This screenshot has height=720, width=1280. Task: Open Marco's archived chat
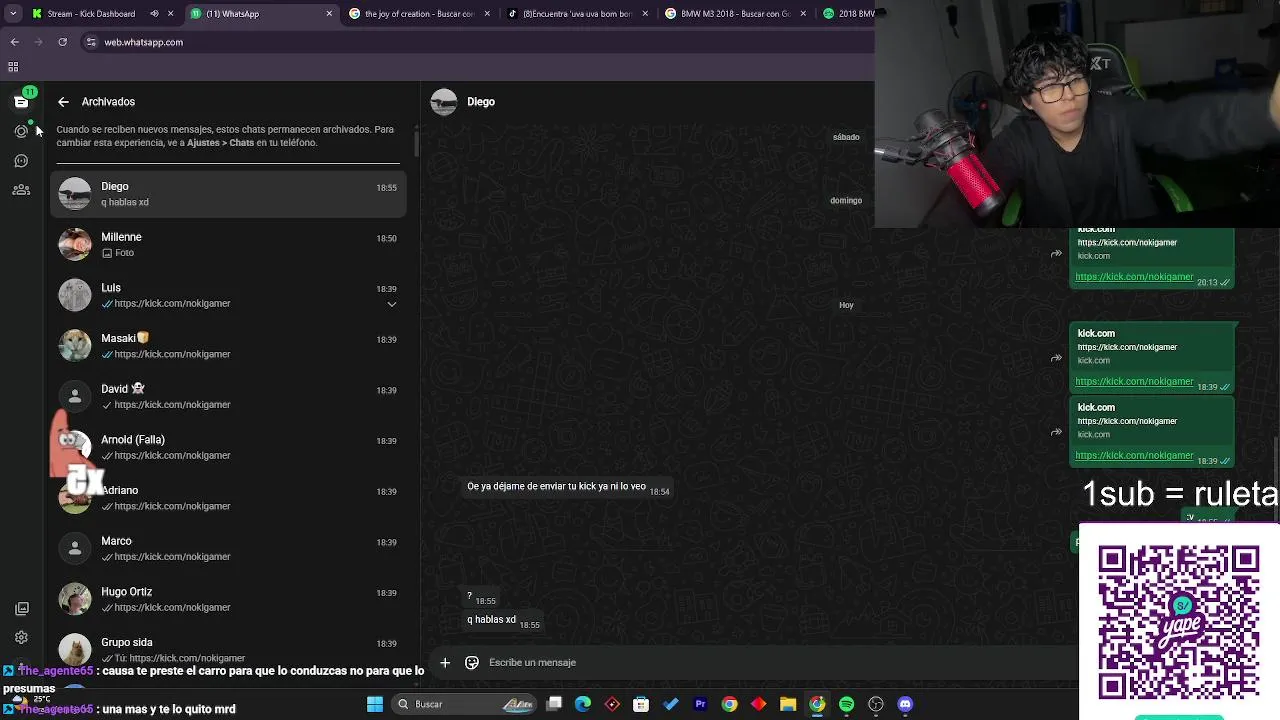coord(228,548)
